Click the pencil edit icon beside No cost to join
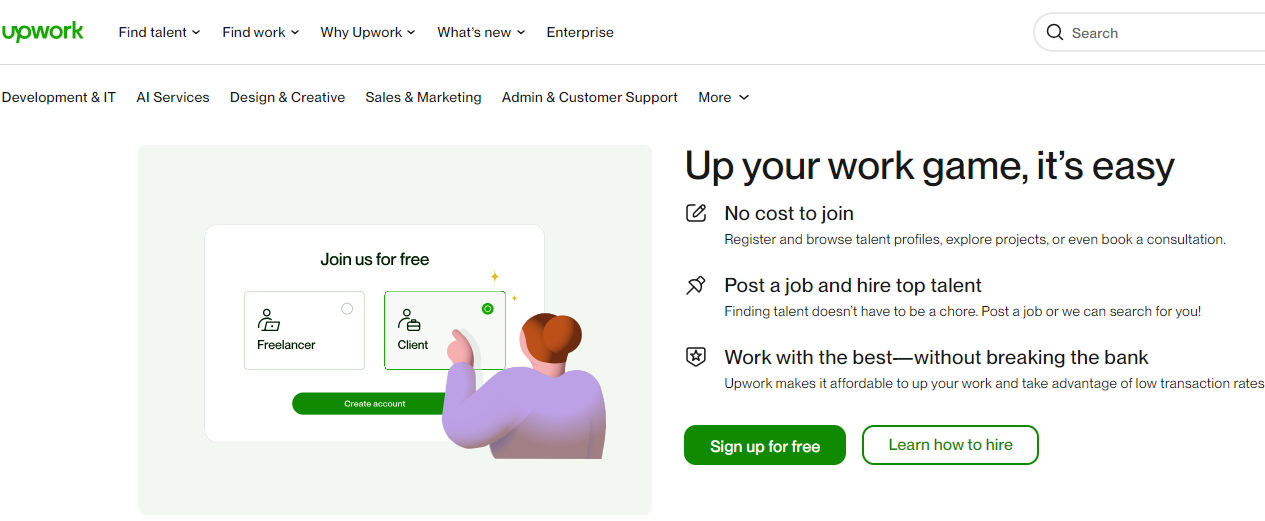The width and height of the screenshot is (1265, 521). pos(695,213)
